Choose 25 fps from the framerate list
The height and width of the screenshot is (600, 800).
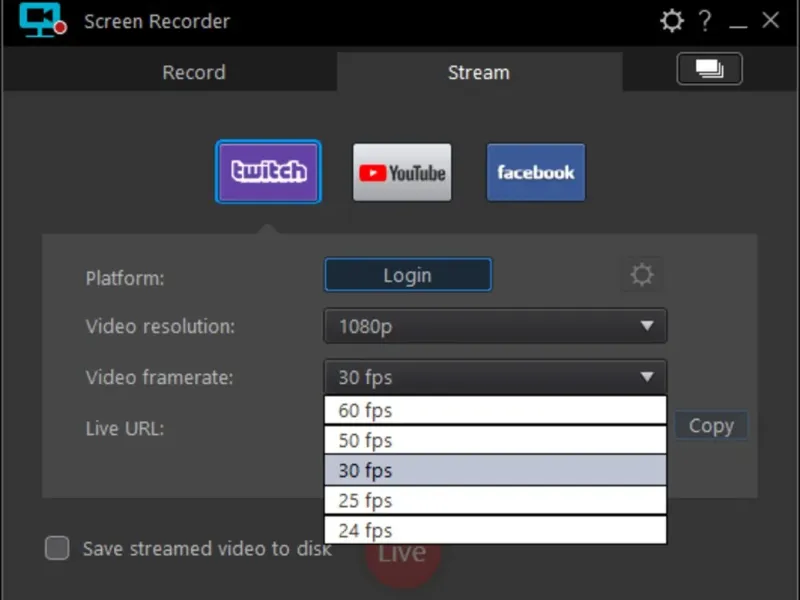495,501
